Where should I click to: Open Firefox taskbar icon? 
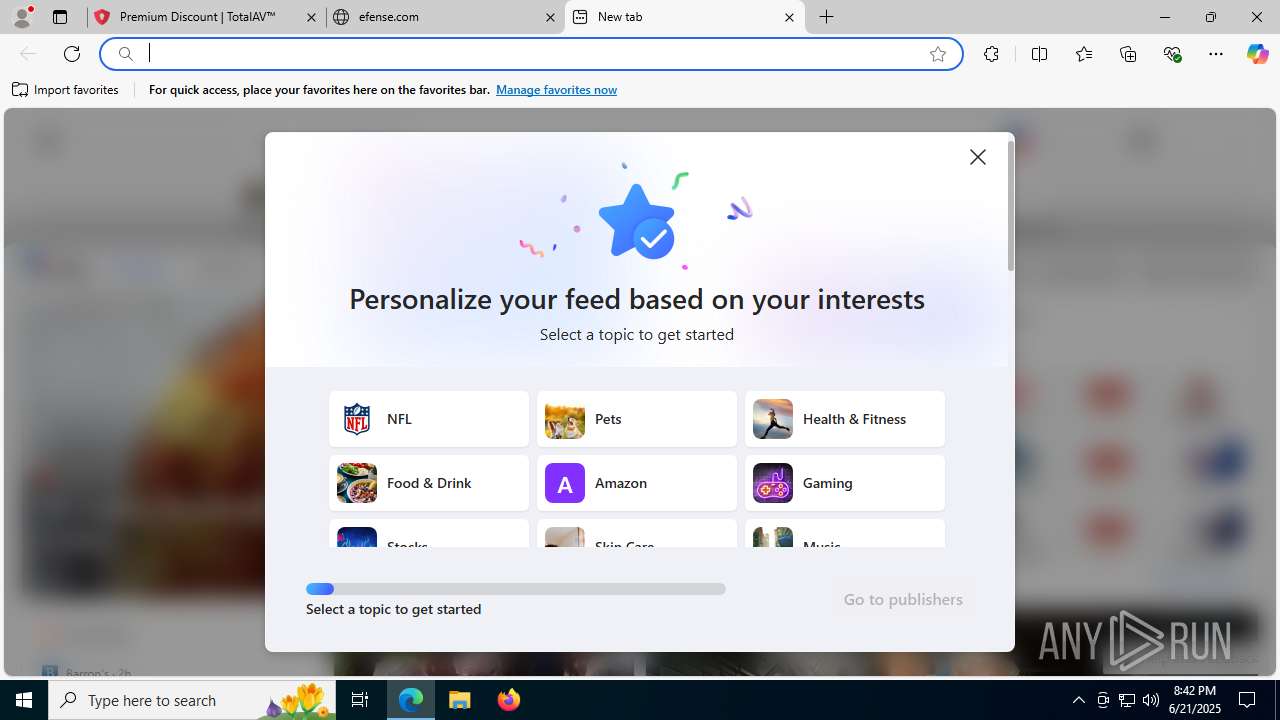[x=509, y=700]
